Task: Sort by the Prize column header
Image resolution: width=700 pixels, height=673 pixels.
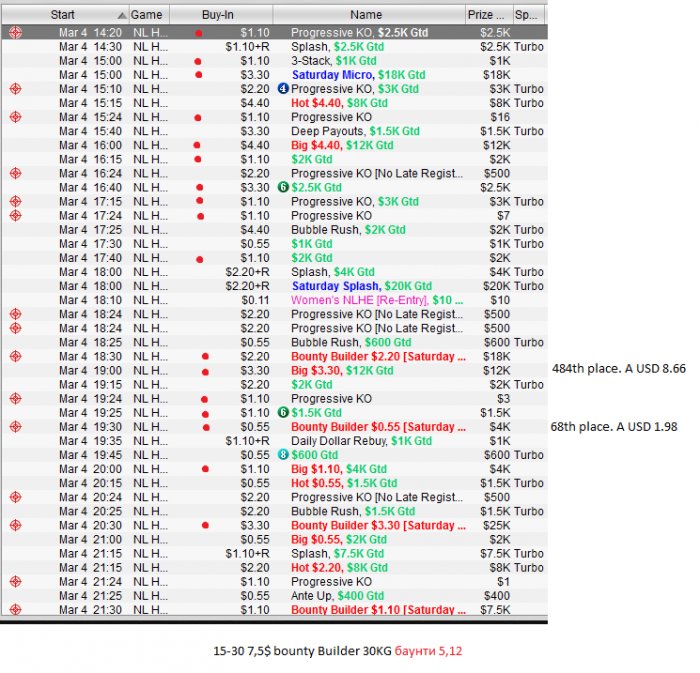Action: click(488, 15)
